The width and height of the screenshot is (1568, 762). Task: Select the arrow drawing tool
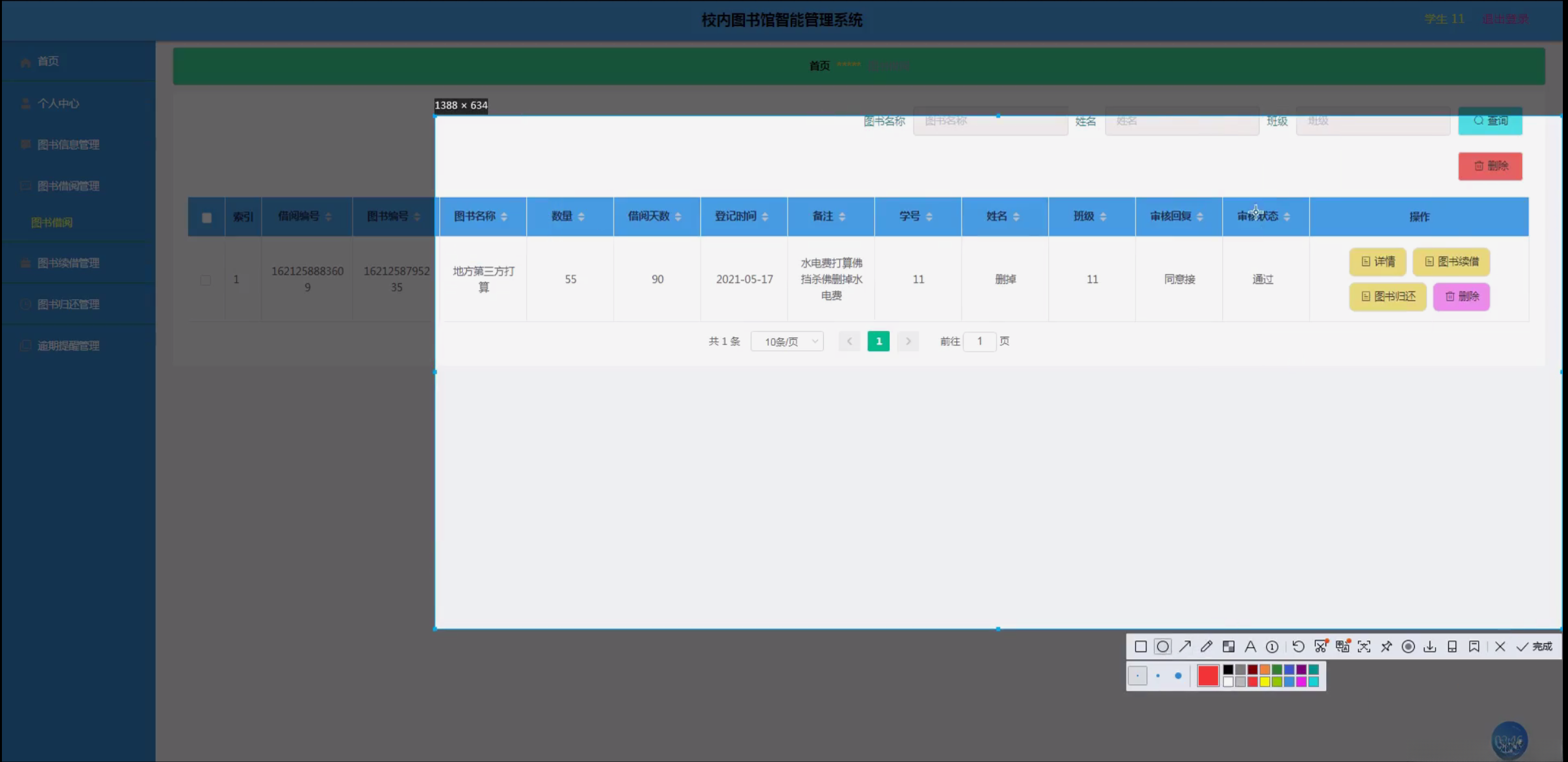point(1185,646)
